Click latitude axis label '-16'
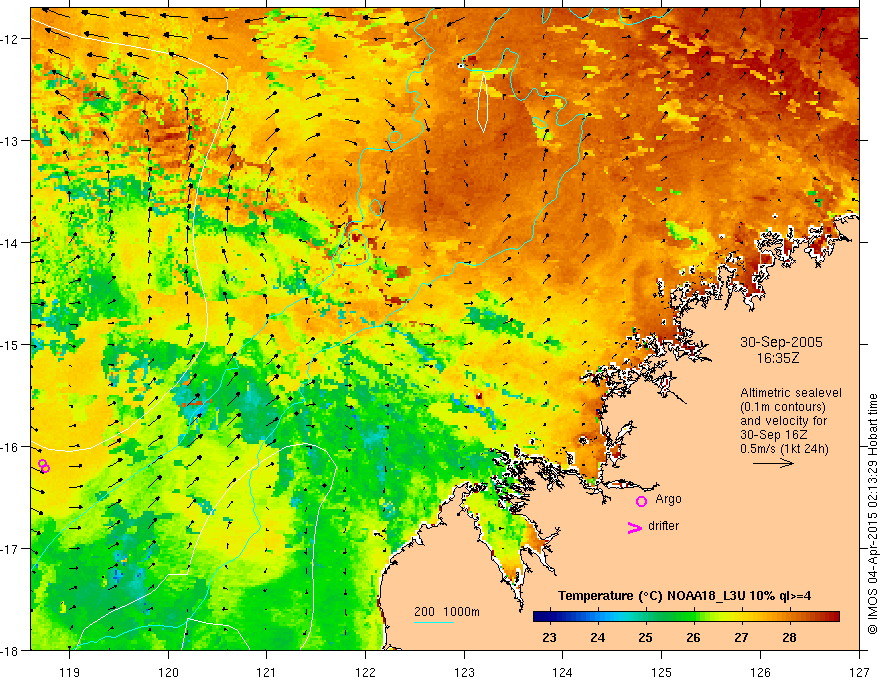Image resolution: width=880 pixels, height=680 pixels. [10, 447]
